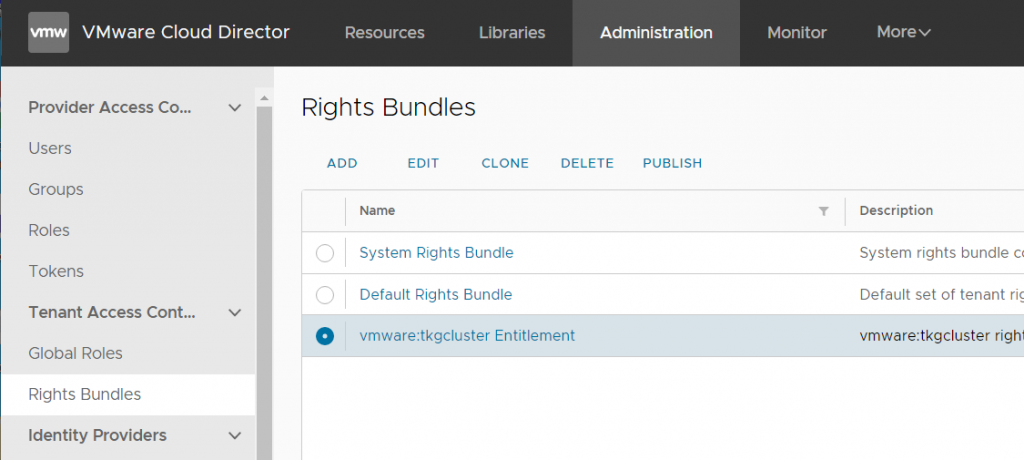Select the System Rights Bundle radio button

325,253
